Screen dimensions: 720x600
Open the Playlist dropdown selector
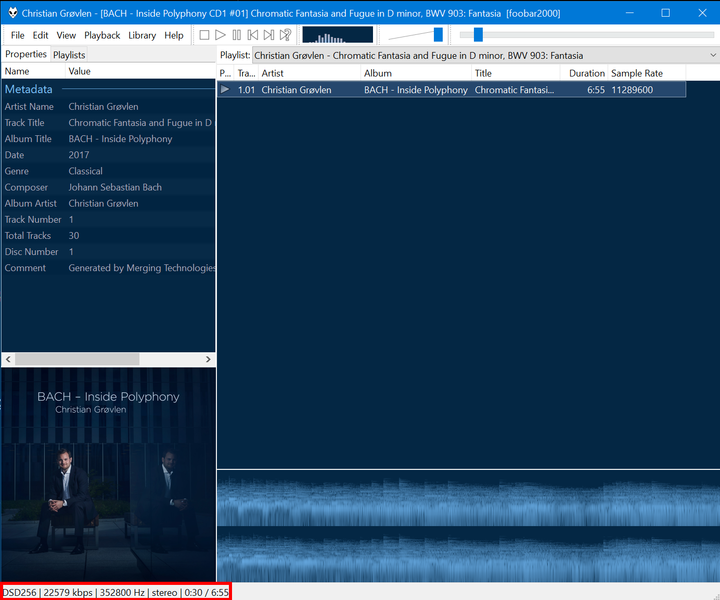pyautogui.click(x=485, y=56)
